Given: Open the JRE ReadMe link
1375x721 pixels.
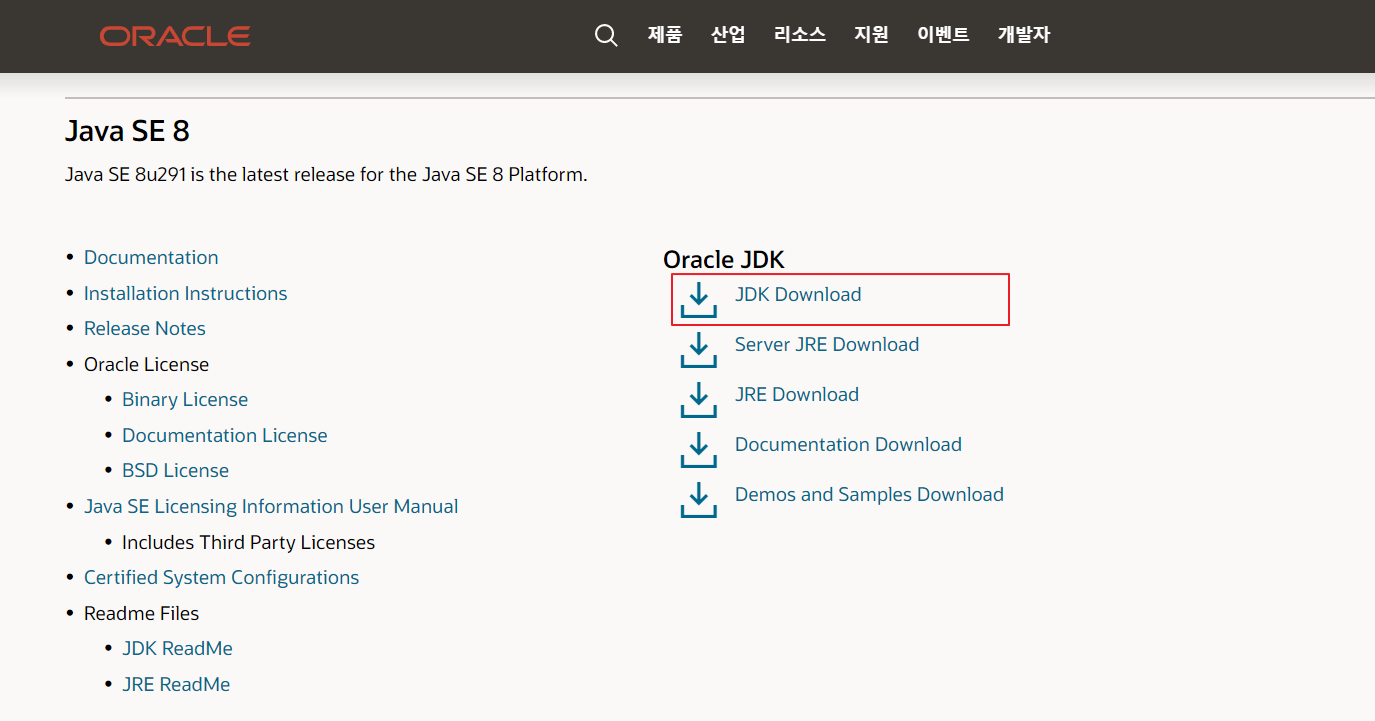Looking at the screenshot, I should 176,685.
